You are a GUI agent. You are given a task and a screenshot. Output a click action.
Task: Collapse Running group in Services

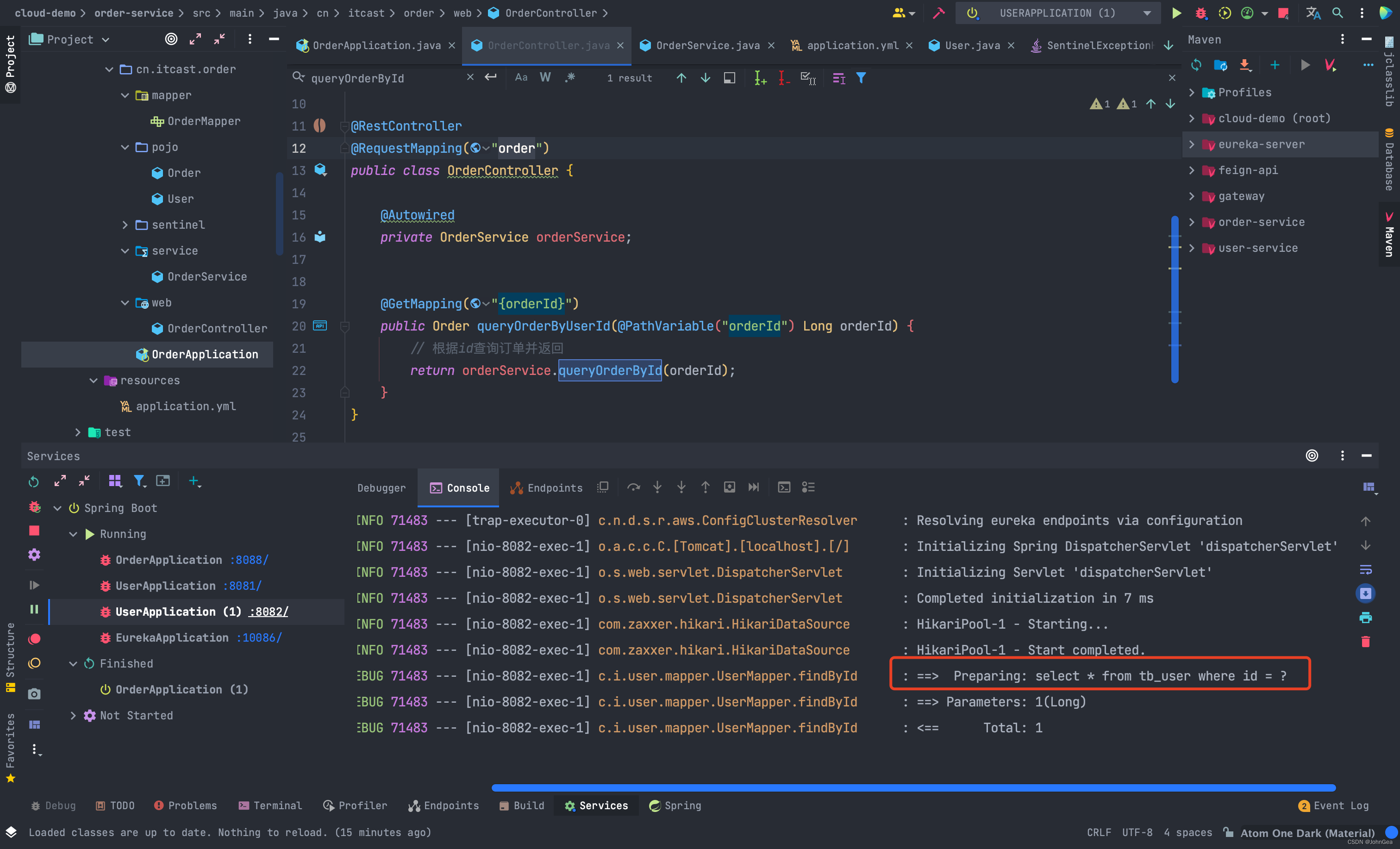pos(73,534)
